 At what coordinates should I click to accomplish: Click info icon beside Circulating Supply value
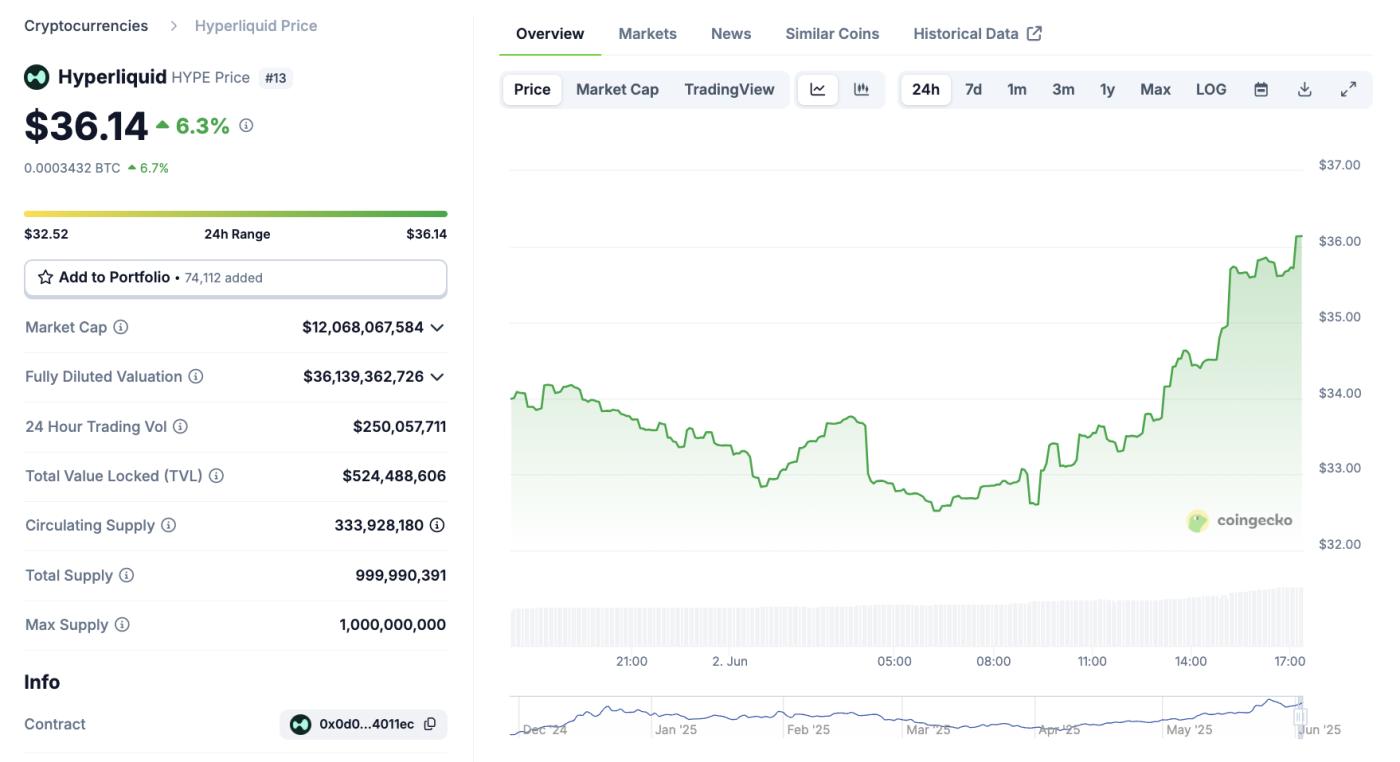[437, 525]
